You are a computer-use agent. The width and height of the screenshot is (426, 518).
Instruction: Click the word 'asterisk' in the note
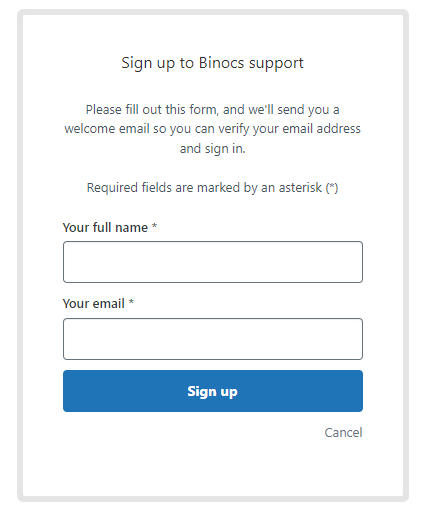[300, 188]
